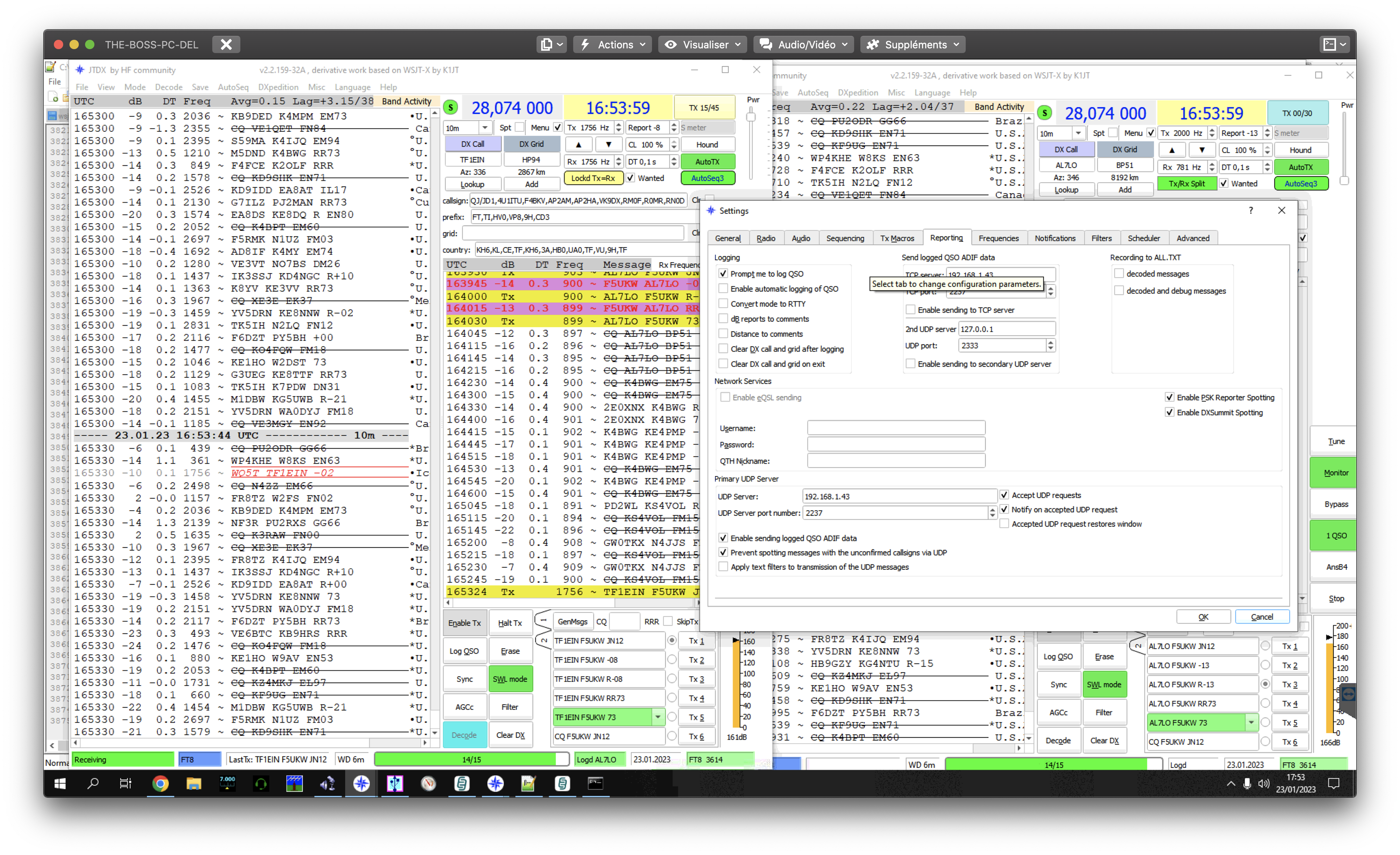Toggle Enable PSK Reporter Spotting
1400x855 pixels.
[x=1169, y=398]
